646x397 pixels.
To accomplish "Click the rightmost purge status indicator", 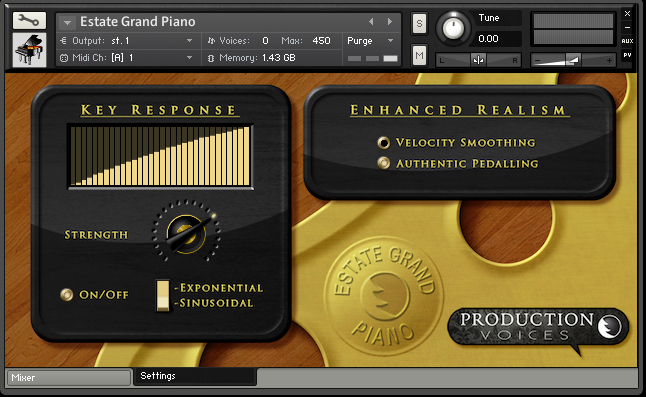I will click(x=390, y=58).
